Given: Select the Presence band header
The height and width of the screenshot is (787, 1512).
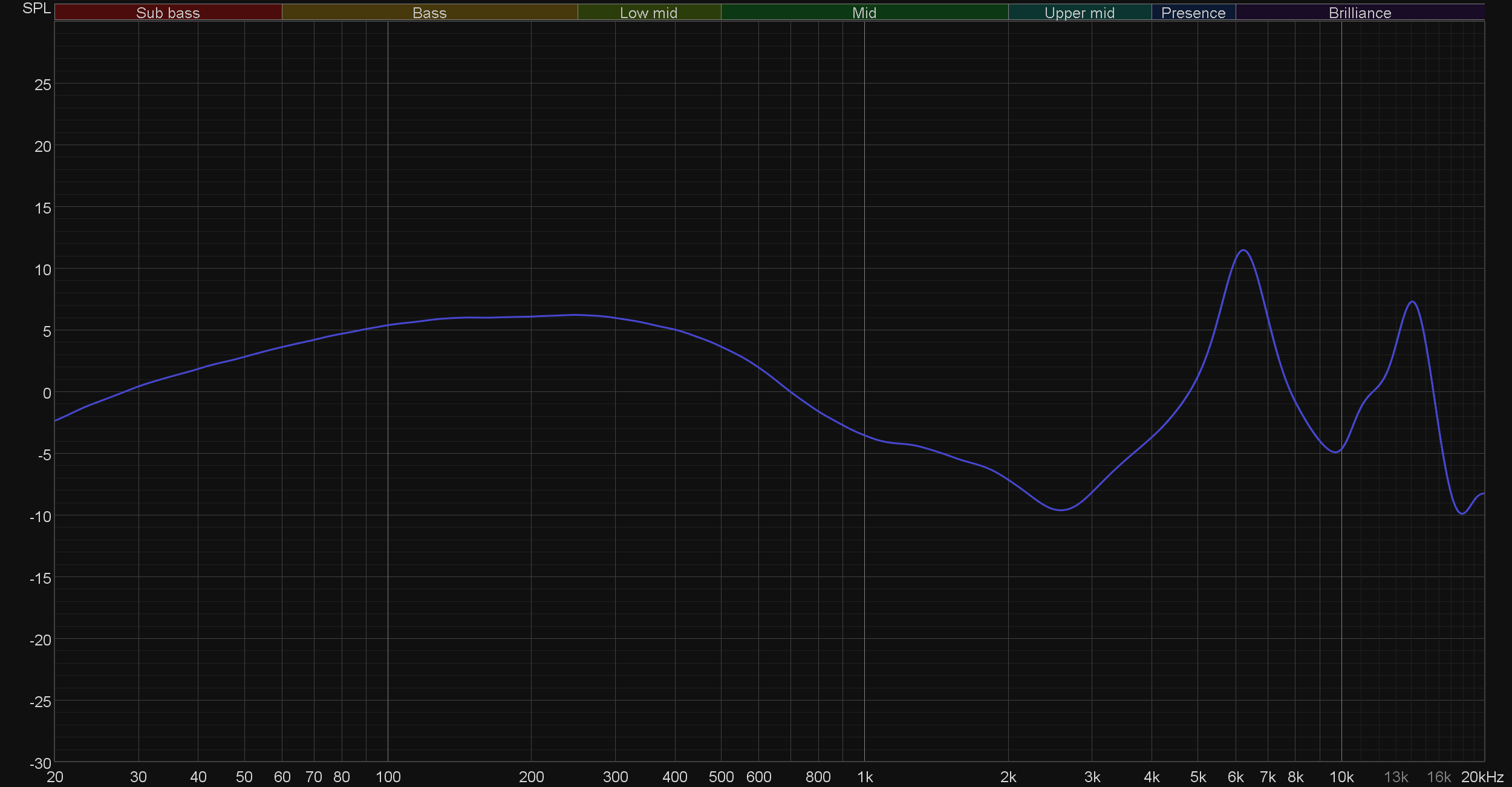Looking at the screenshot, I should [x=1193, y=13].
